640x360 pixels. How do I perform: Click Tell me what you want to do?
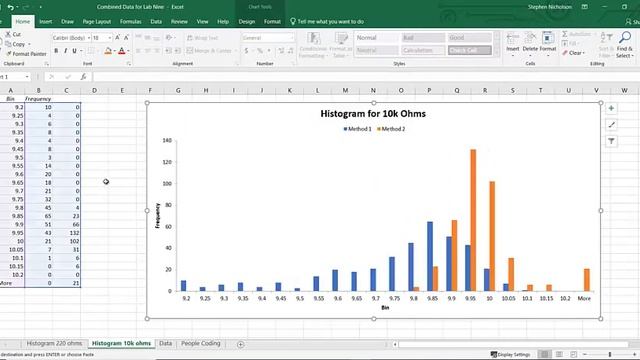[x=327, y=22]
